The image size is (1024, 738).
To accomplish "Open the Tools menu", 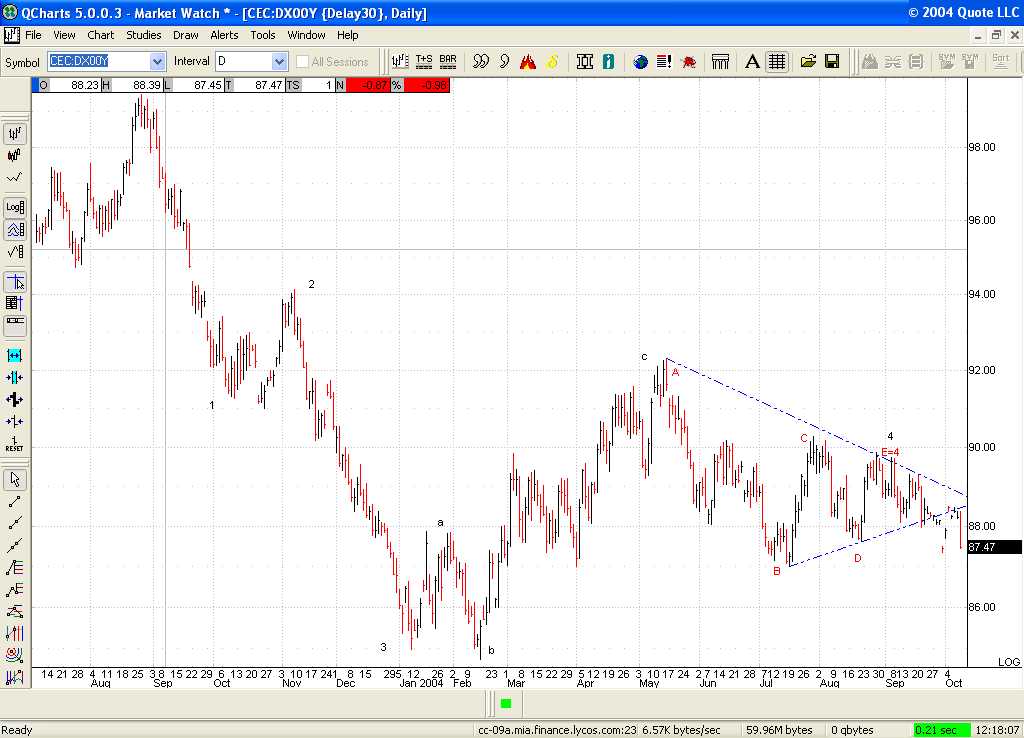I will pyautogui.click(x=263, y=35).
